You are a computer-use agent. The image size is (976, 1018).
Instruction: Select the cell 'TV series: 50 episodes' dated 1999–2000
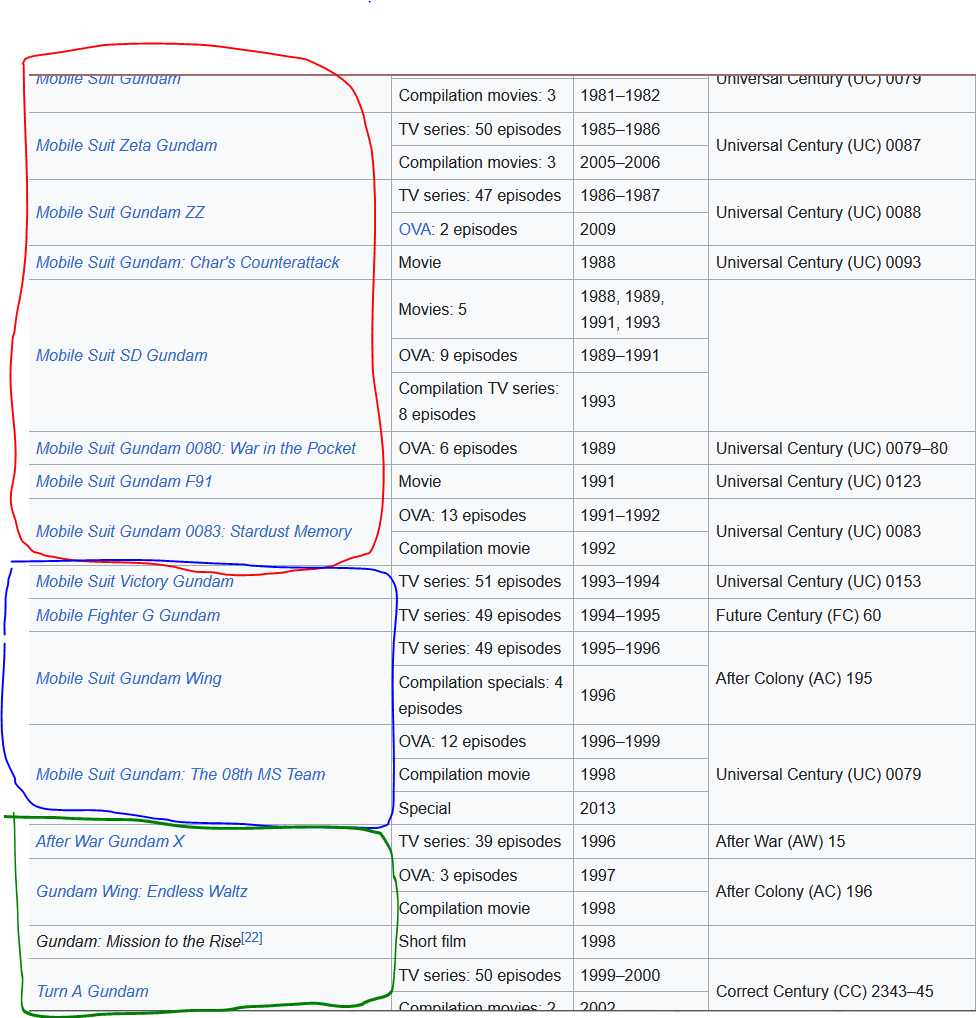[482, 975]
